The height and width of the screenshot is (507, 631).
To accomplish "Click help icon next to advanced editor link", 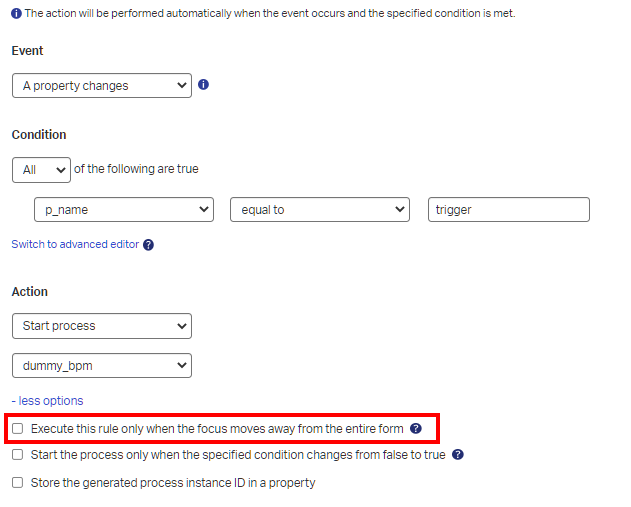I will pyautogui.click(x=149, y=244).
